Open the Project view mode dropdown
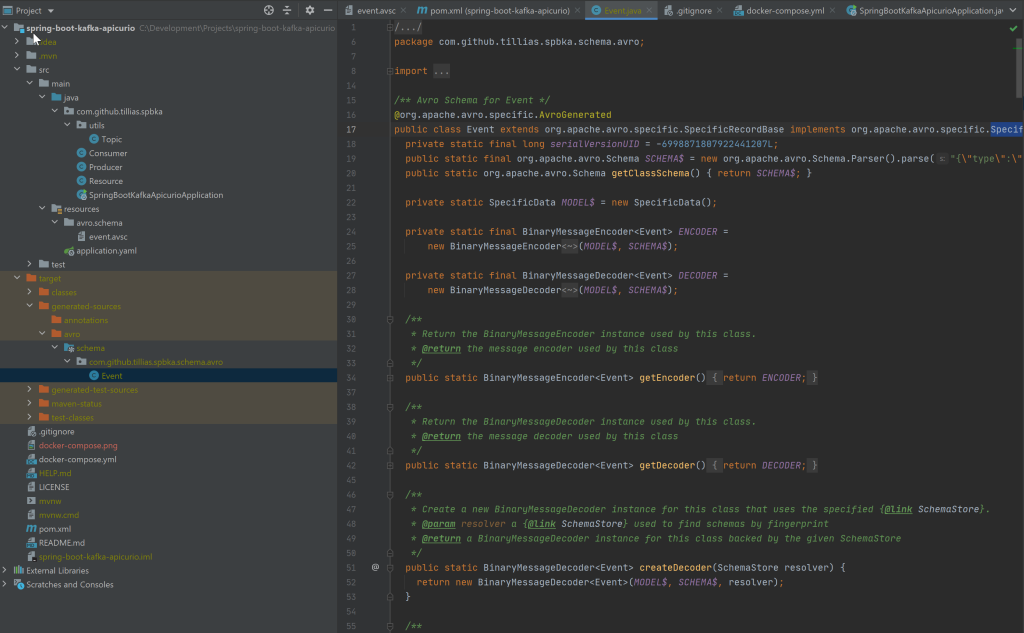Image resolution: width=1024 pixels, height=633 pixels. pos(52,9)
